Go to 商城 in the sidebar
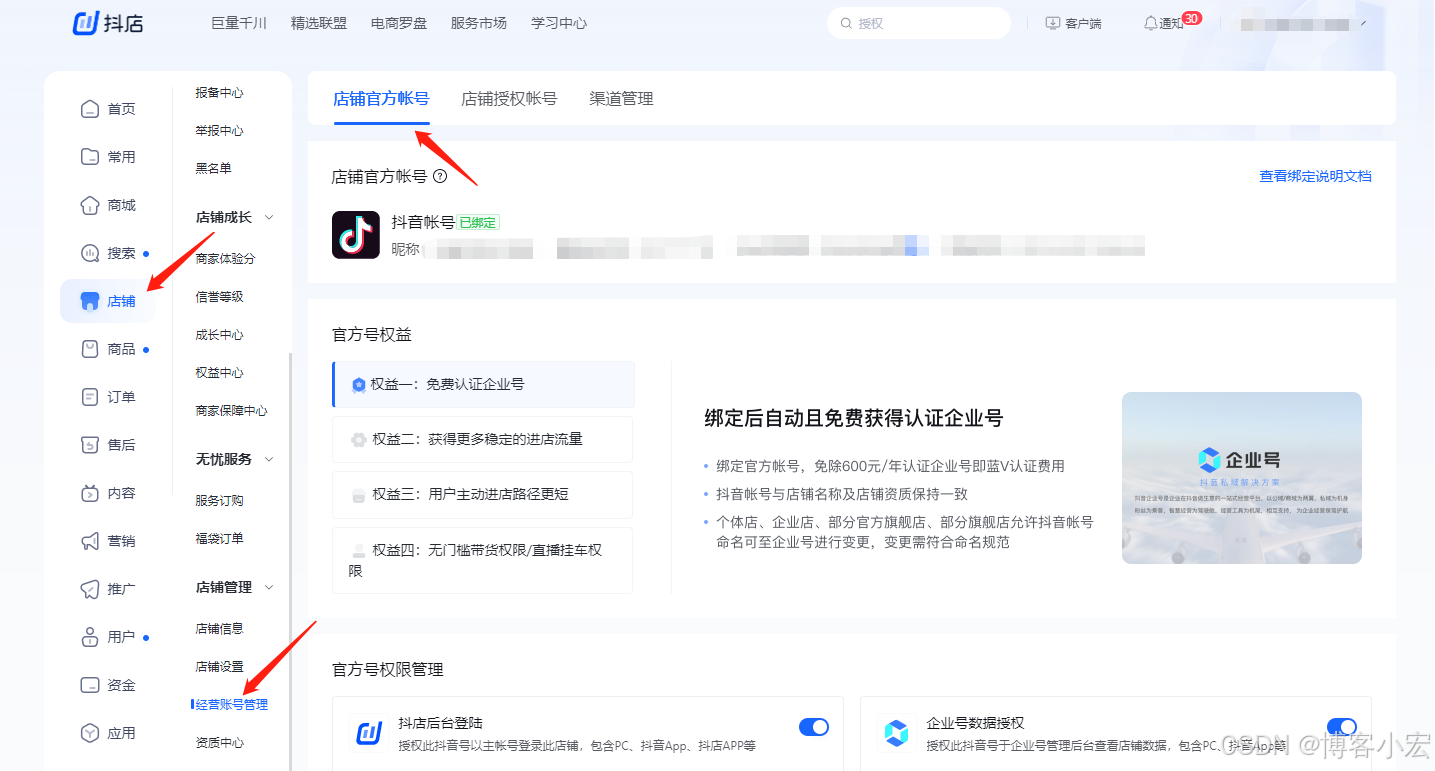 [108, 205]
